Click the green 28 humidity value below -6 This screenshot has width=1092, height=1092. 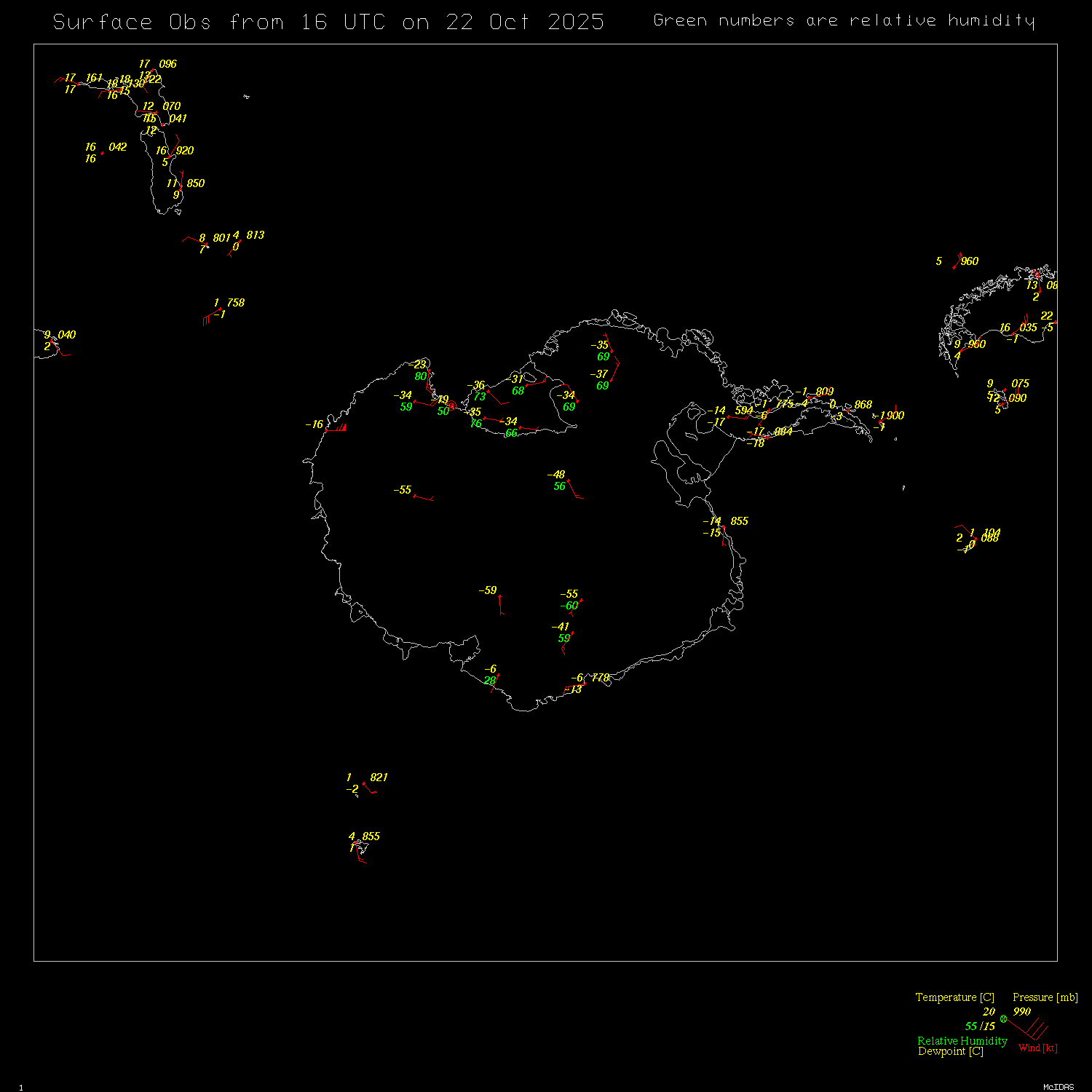pyautogui.click(x=490, y=681)
